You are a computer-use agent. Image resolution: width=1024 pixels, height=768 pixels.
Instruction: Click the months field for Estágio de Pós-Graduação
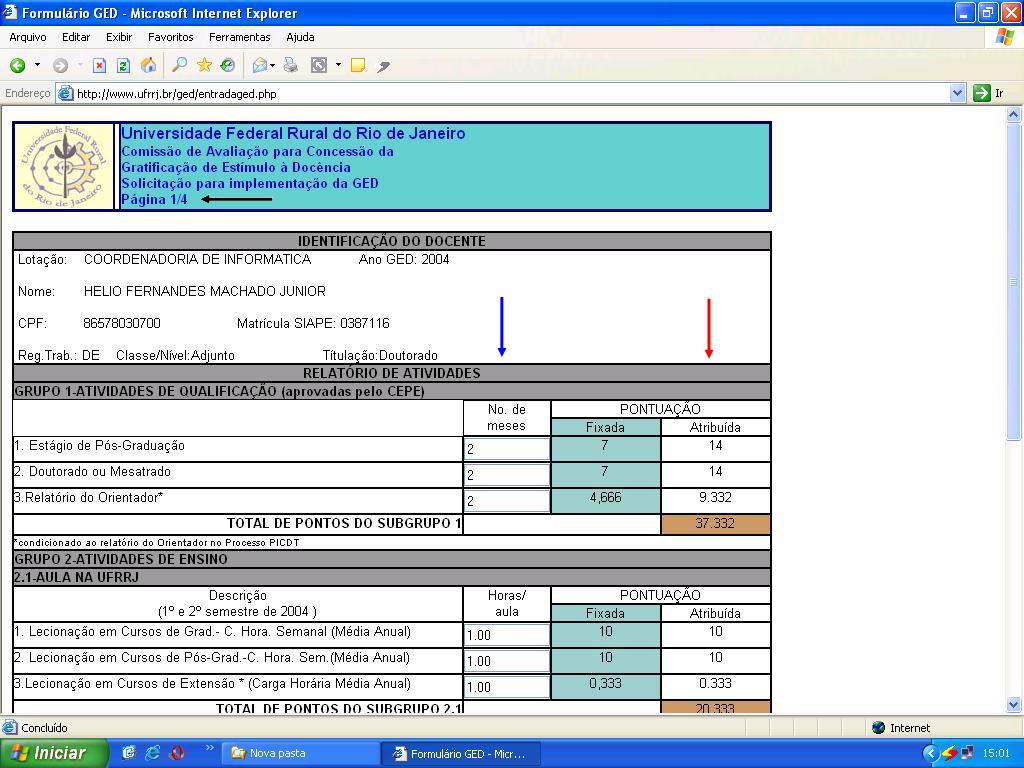coord(507,449)
